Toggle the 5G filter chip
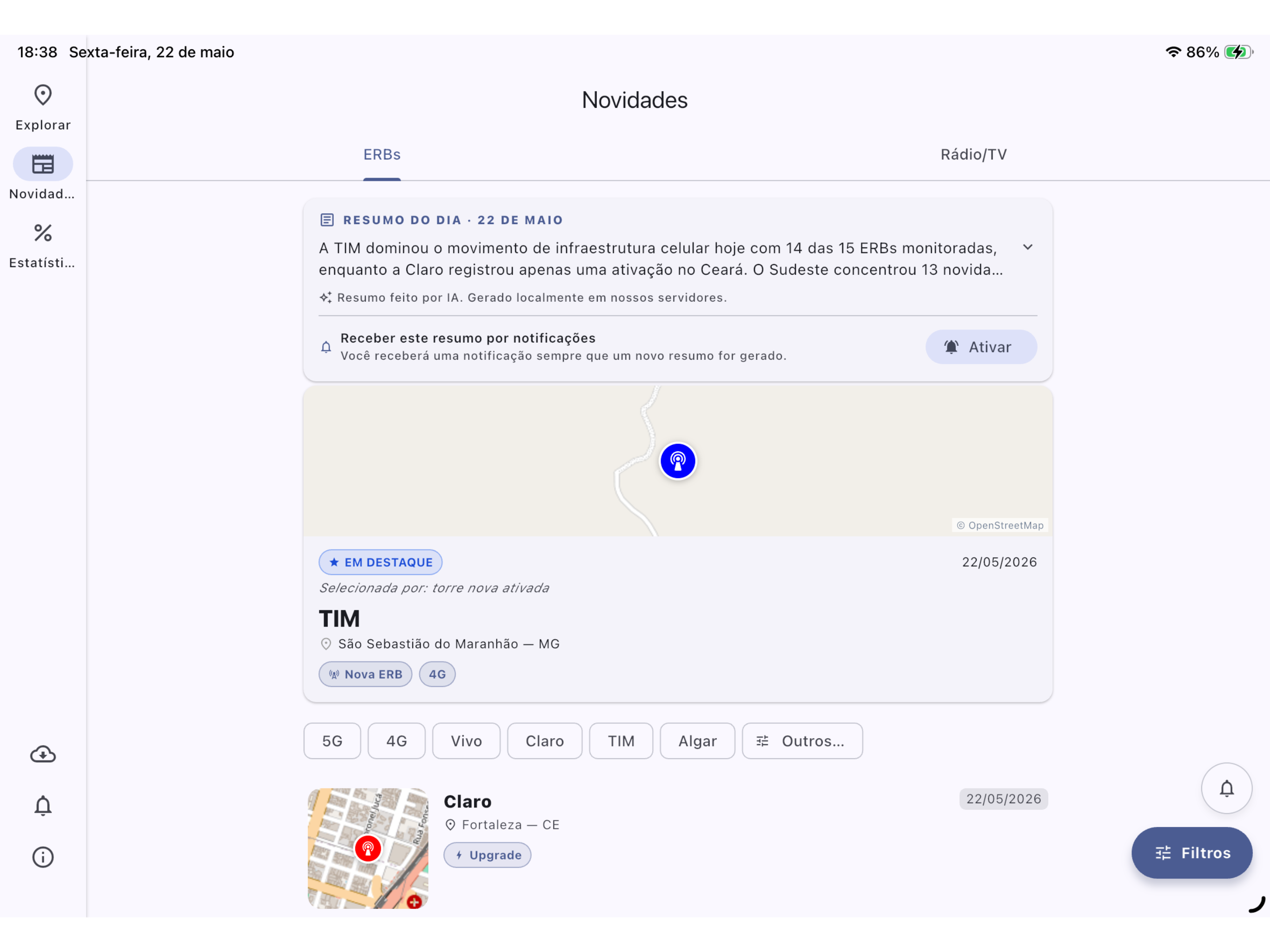 332,740
